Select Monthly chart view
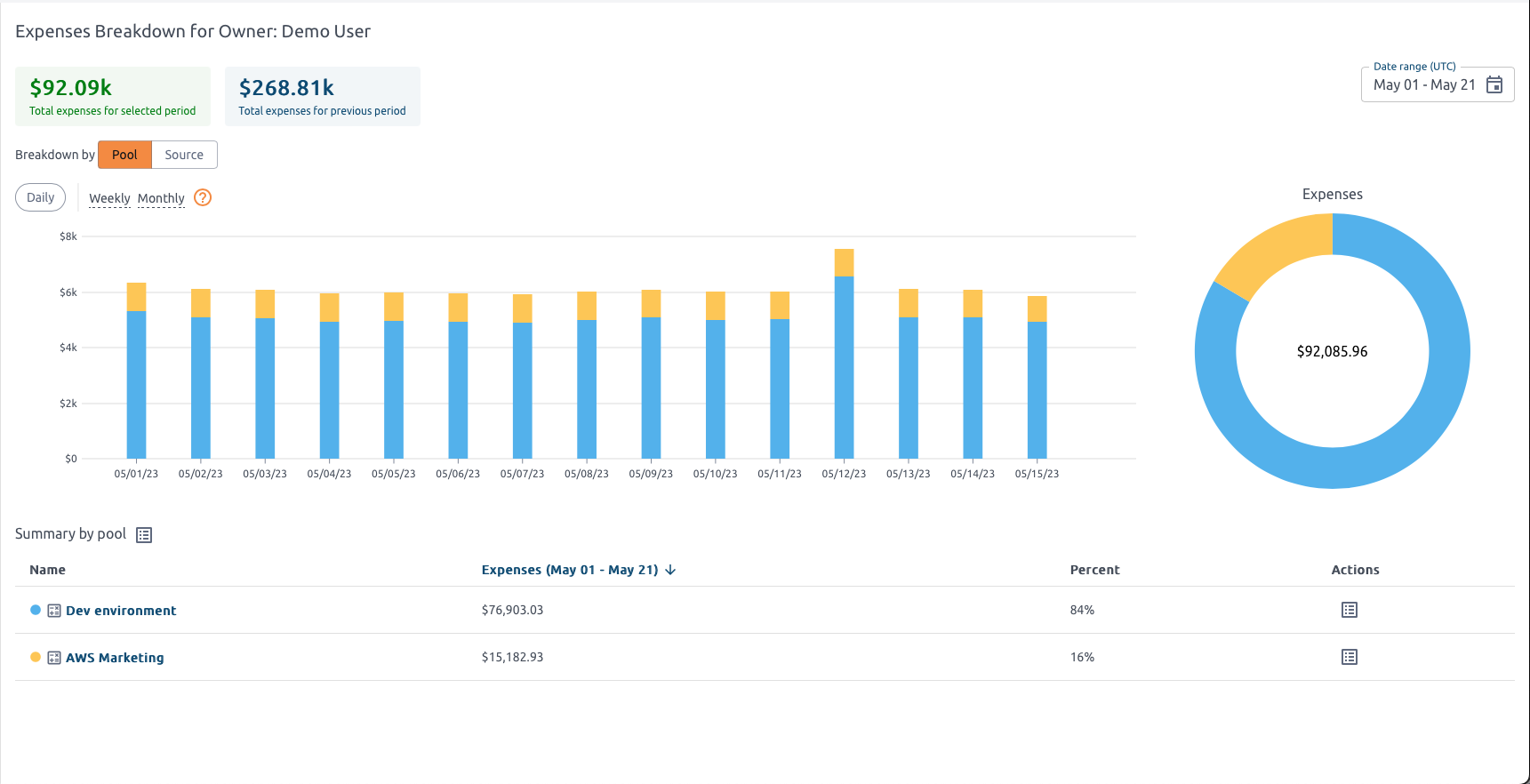Viewport: 1530px width, 784px height. pyautogui.click(x=161, y=198)
